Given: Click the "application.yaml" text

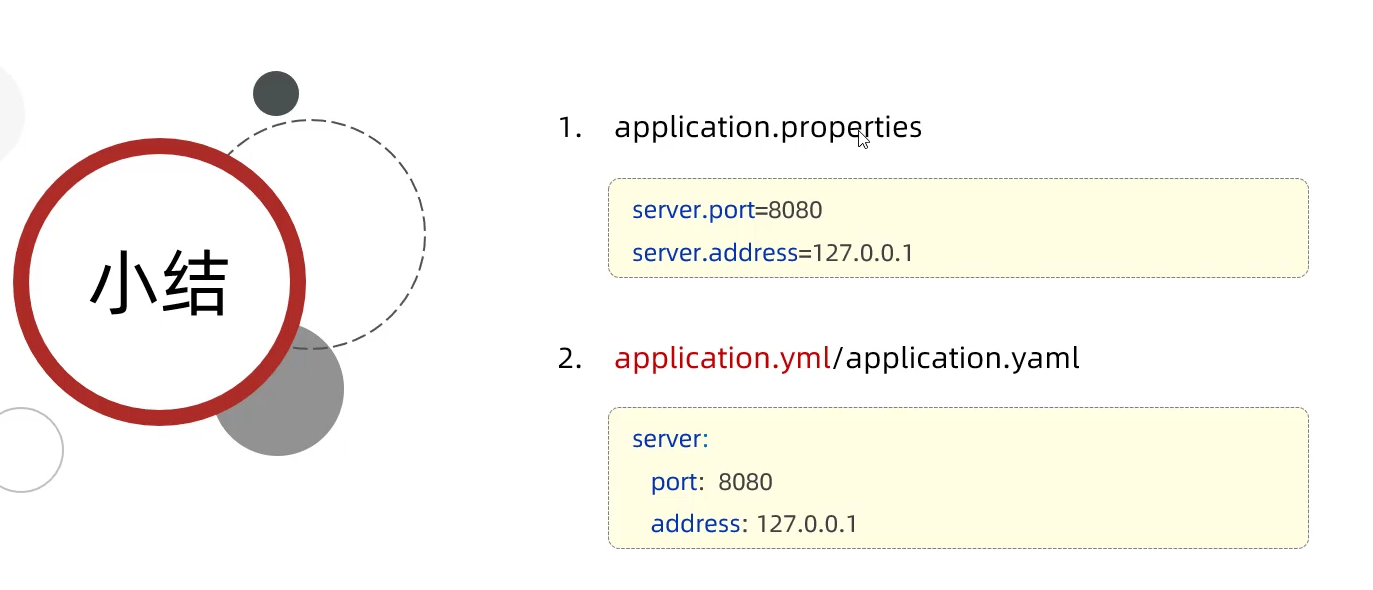Looking at the screenshot, I should pyautogui.click(x=962, y=358).
